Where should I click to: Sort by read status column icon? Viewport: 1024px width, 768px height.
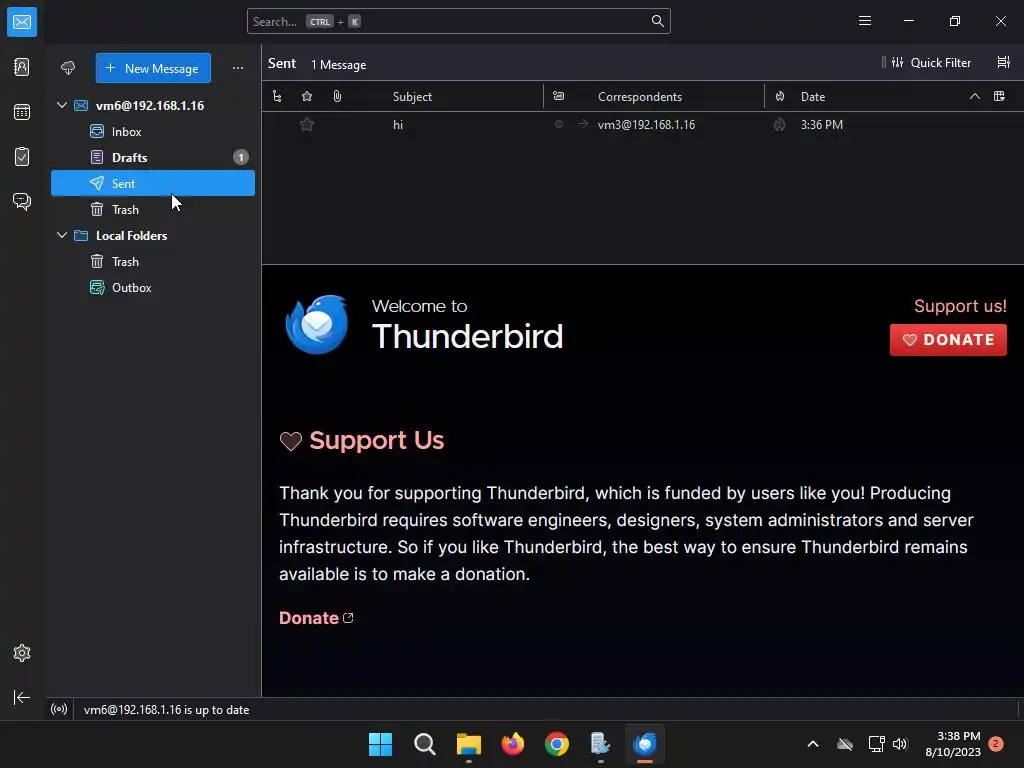[558, 97]
